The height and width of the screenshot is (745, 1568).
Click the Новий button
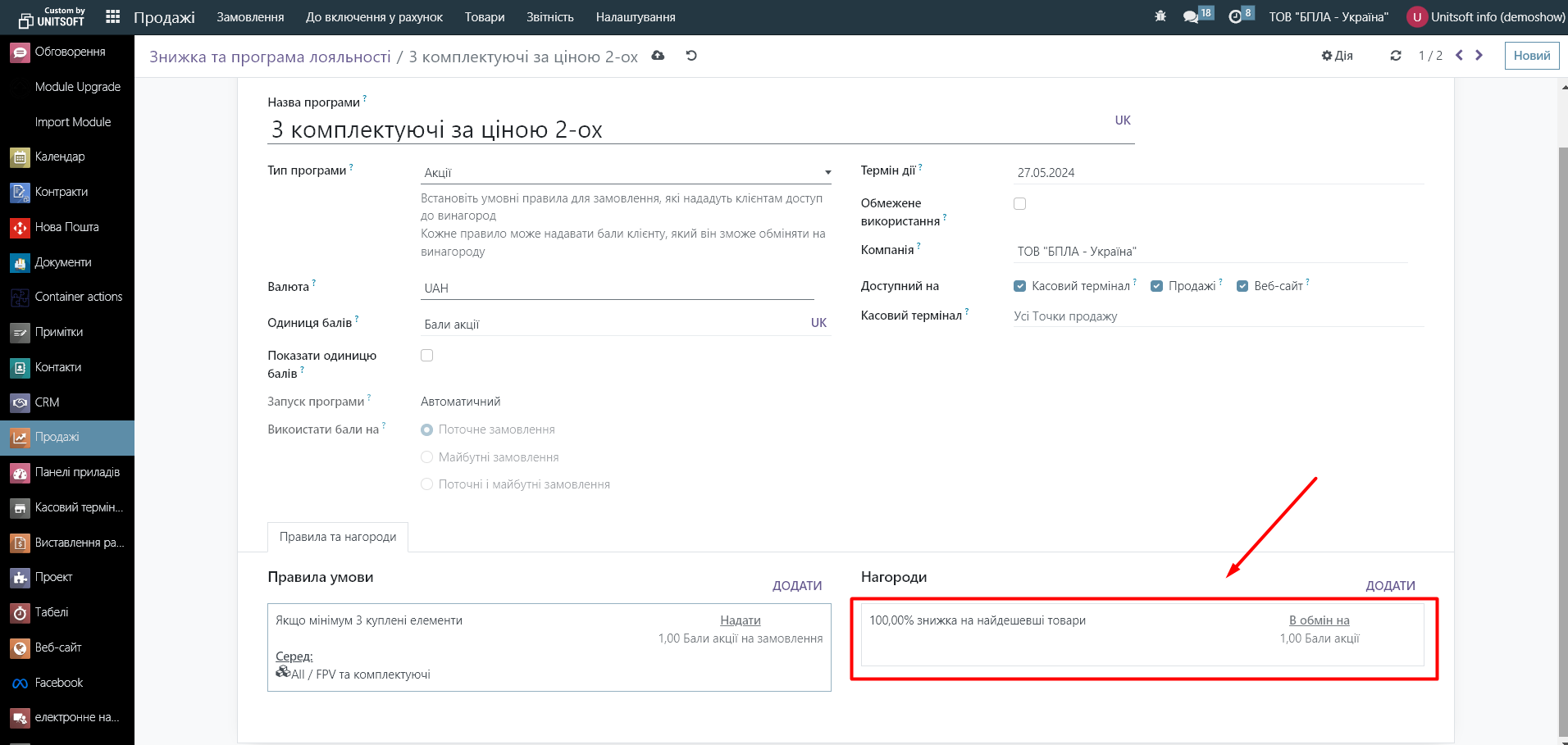pyautogui.click(x=1531, y=56)
